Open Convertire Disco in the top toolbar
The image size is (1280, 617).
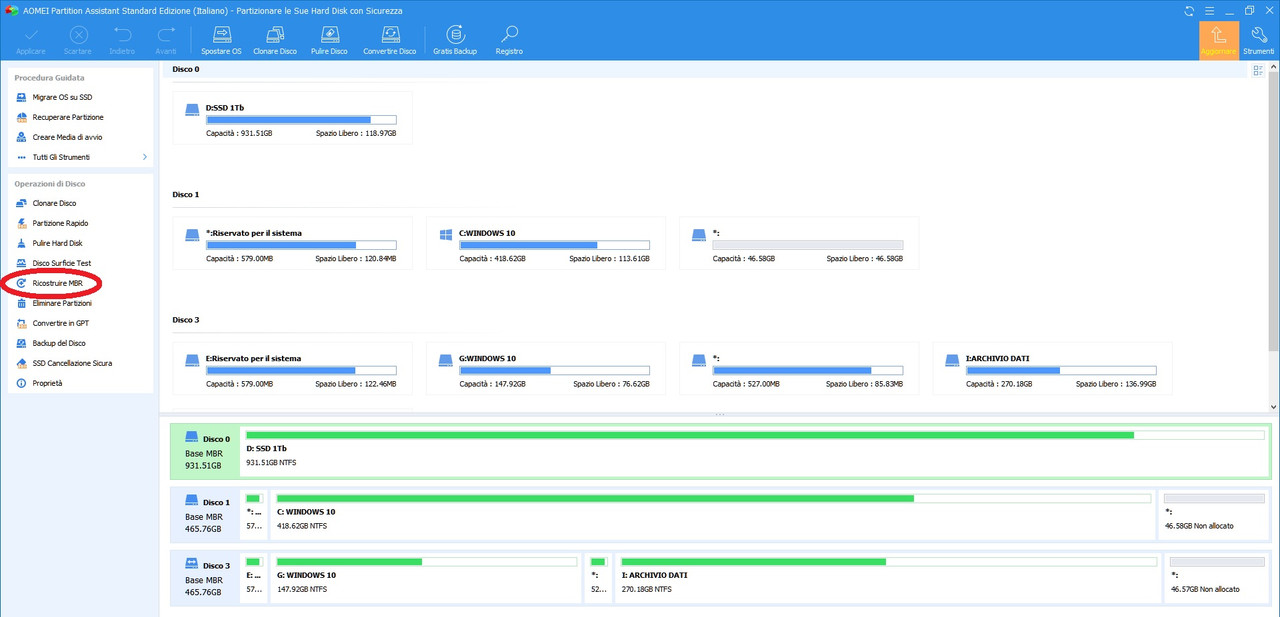tap(389, 40)
